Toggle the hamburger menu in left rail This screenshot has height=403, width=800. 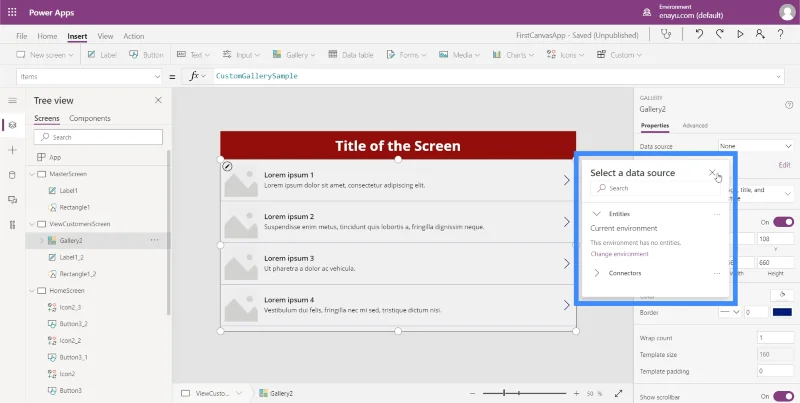12,100
